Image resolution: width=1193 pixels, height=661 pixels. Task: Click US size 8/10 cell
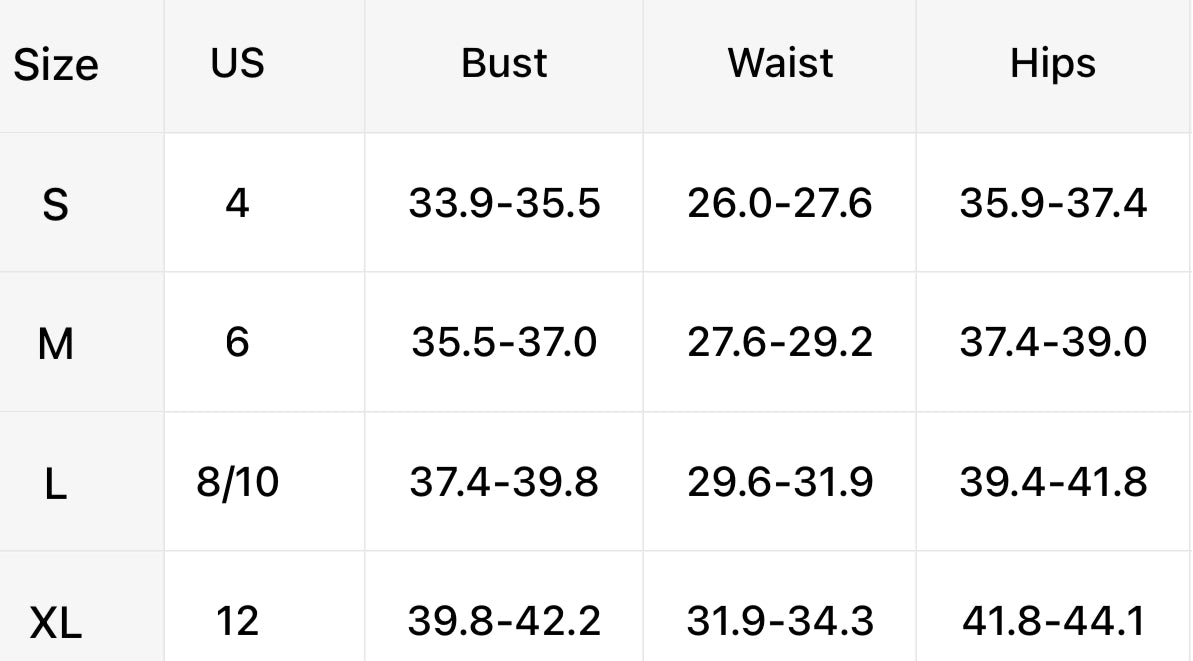click(x=238, y=482)
